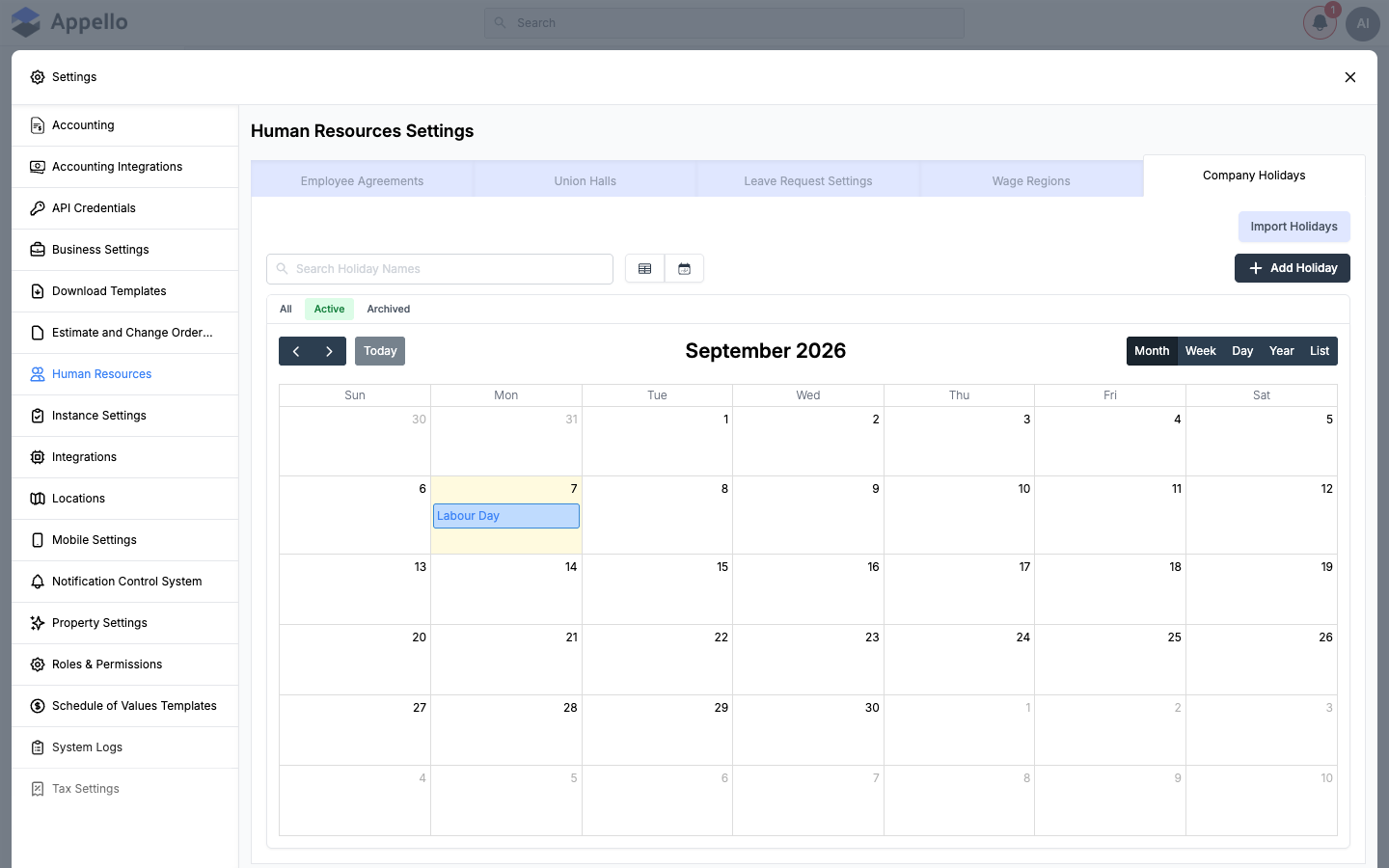The height and width of the screenshot is (868, 1389).
Task: Click Add Holiday button
Action: tap(1293, 268)
